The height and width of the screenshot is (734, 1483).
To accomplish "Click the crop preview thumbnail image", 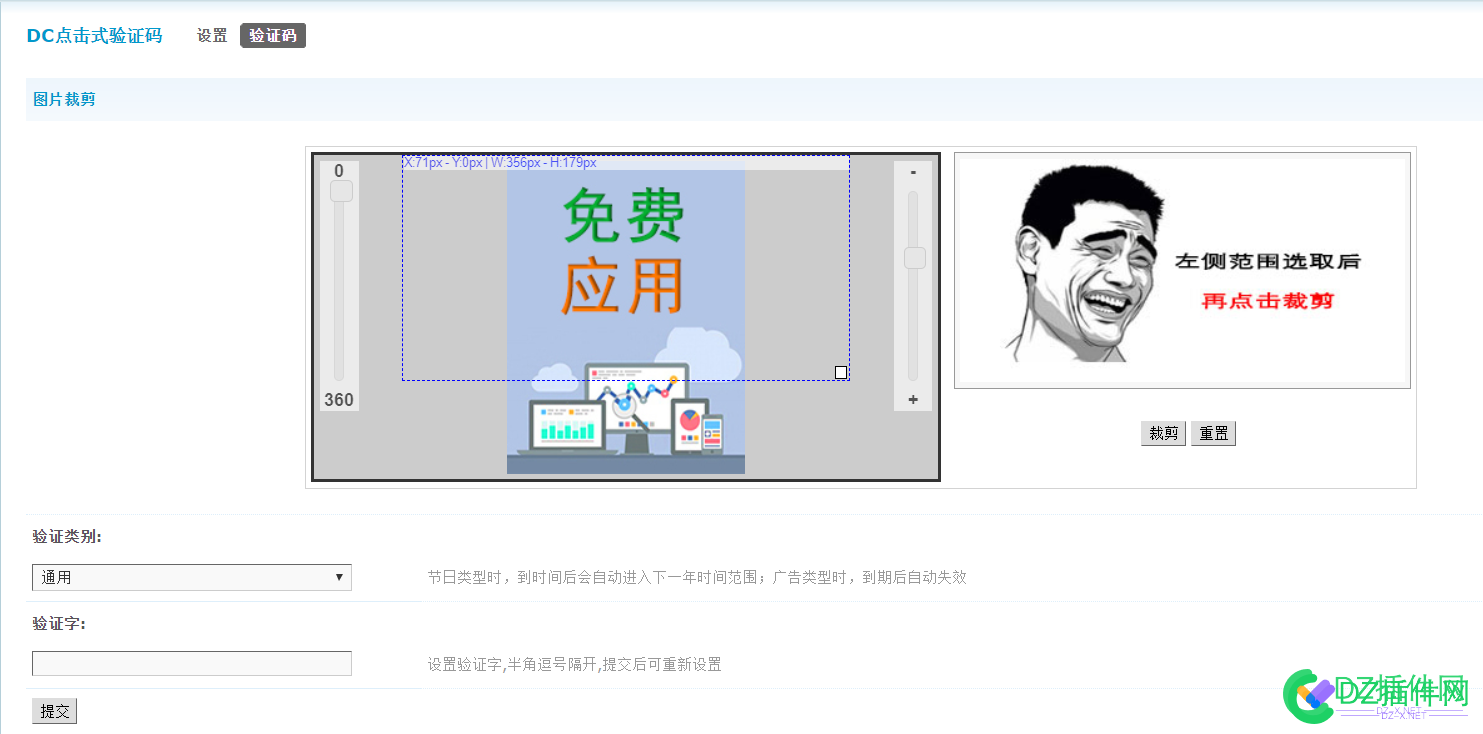I will 1182,270.
